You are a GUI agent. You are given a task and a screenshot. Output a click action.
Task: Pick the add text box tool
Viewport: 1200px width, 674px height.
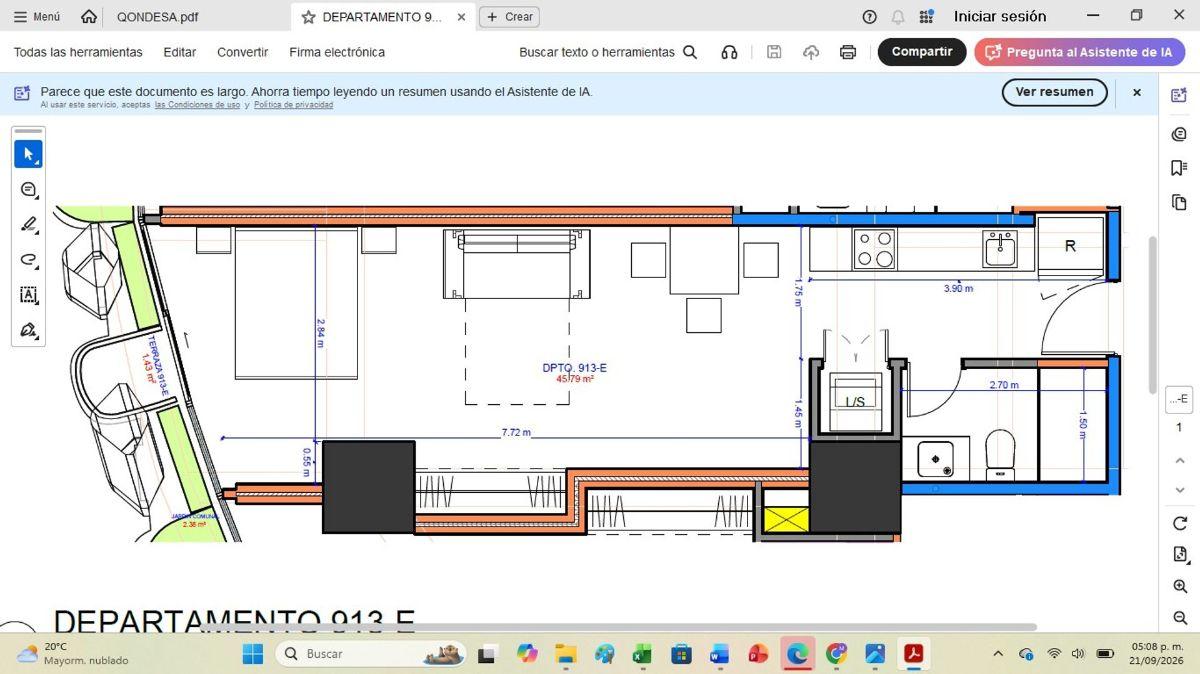(x=28, y=295)
